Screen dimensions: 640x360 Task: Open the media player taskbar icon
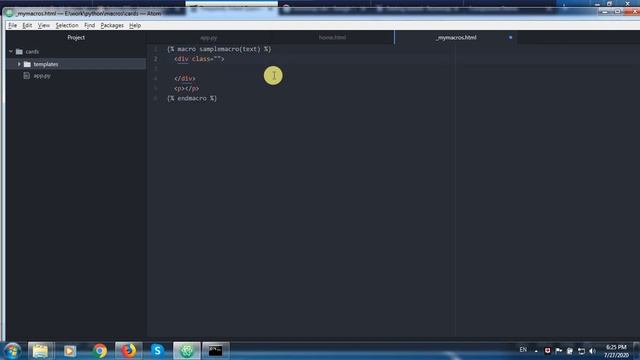(70, 351)
